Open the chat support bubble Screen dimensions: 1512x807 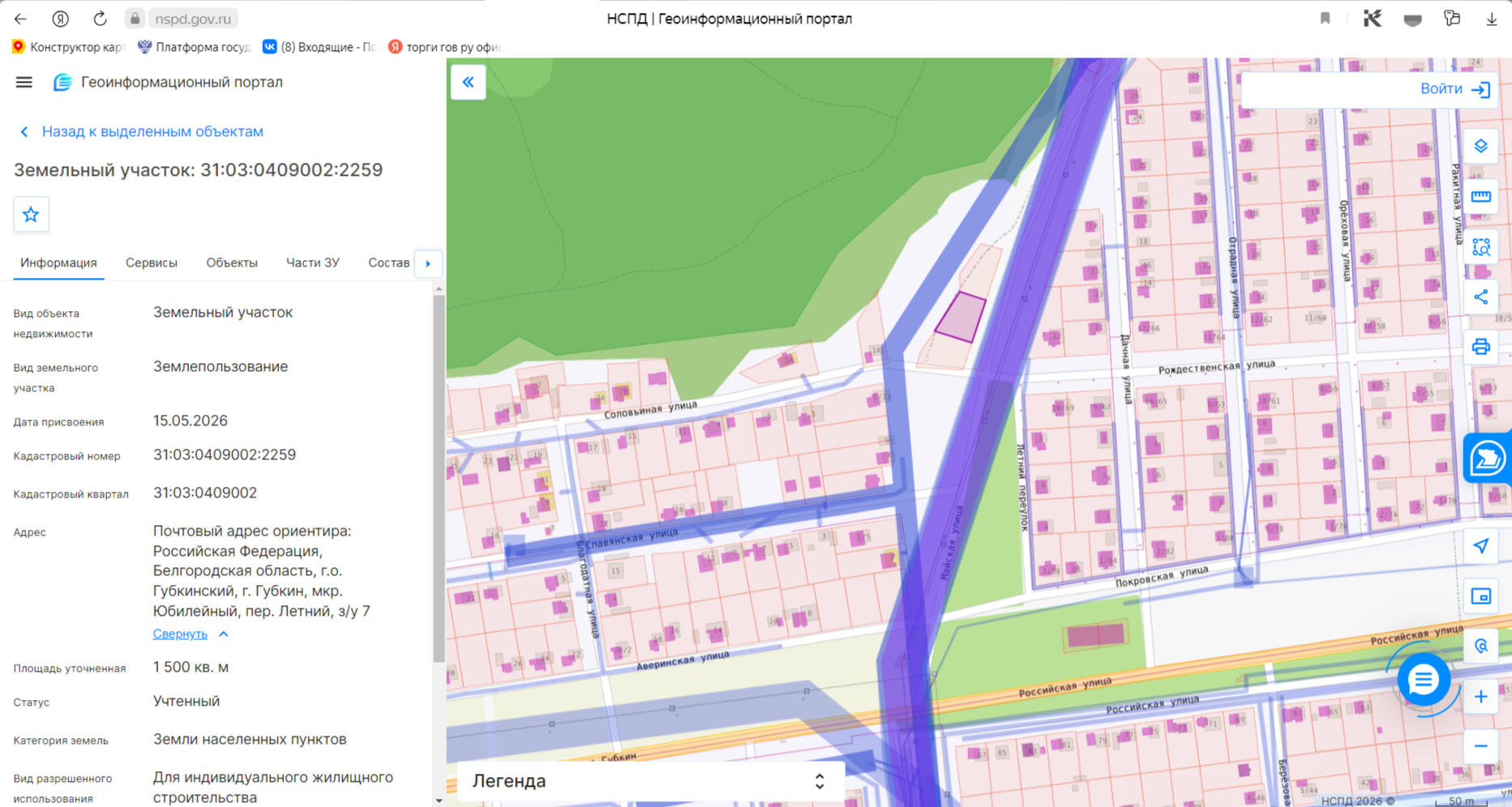click(x=1423, y=681)
